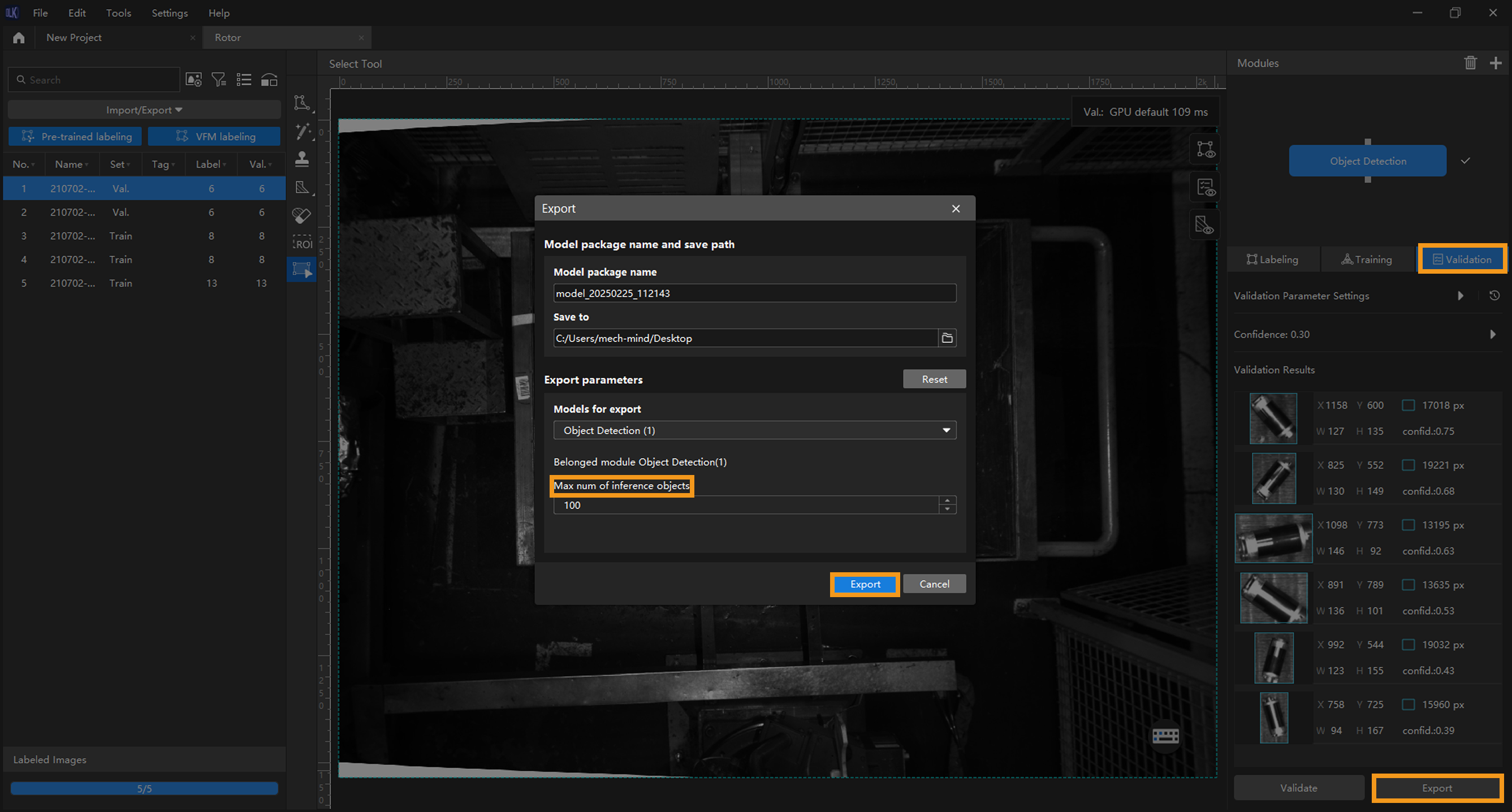Open the File menu
The width and height of the screenshot is (1512, 812).
[x=40, y=12]
